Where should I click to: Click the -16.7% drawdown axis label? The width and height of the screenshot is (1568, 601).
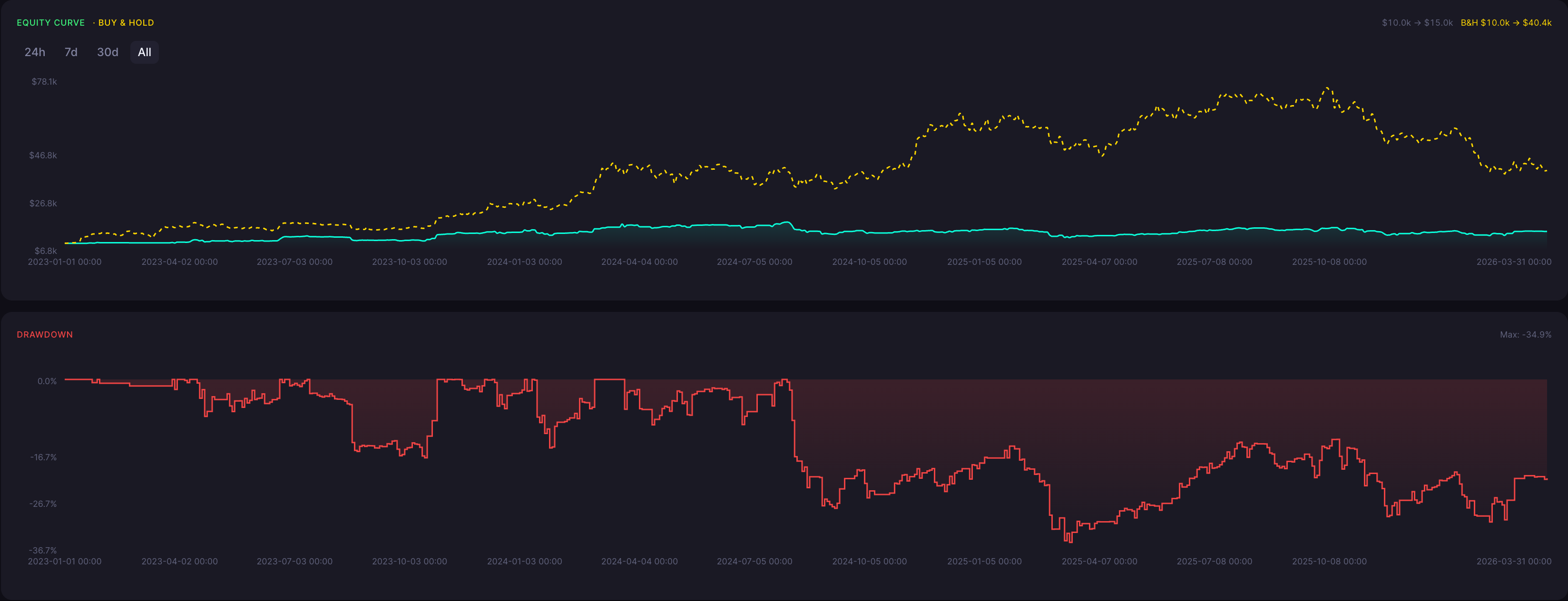43,457
